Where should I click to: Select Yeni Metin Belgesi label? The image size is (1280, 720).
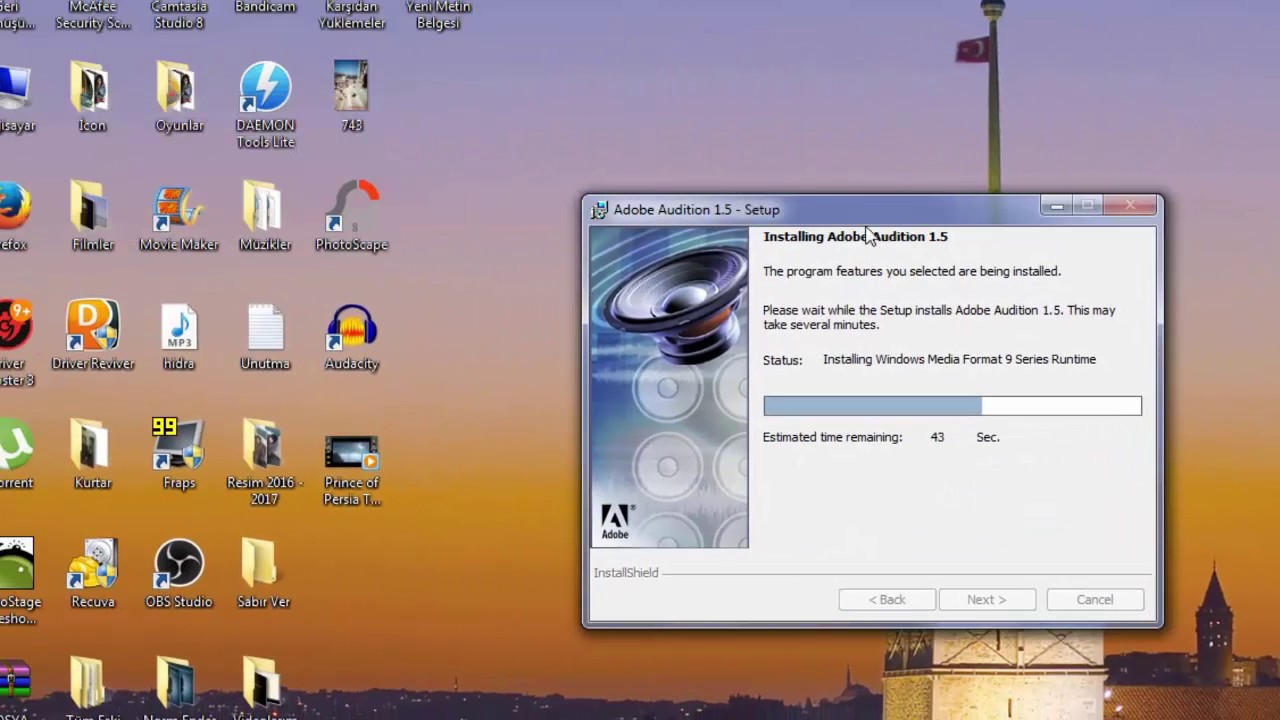point(438,14)
